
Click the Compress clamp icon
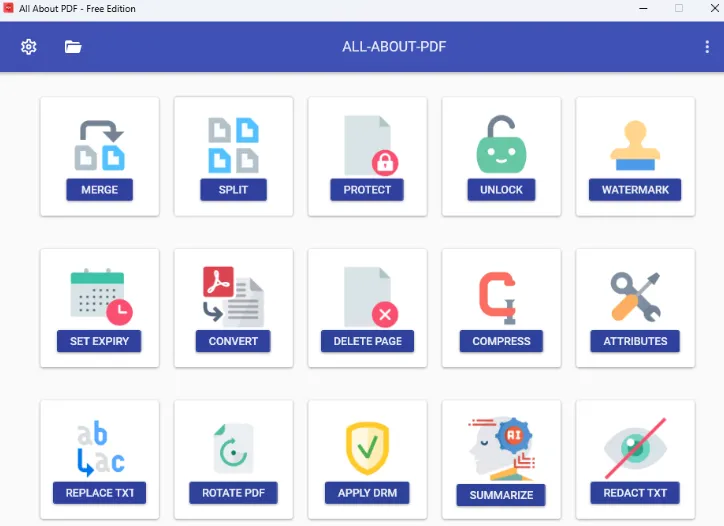[x=497, y=298]
